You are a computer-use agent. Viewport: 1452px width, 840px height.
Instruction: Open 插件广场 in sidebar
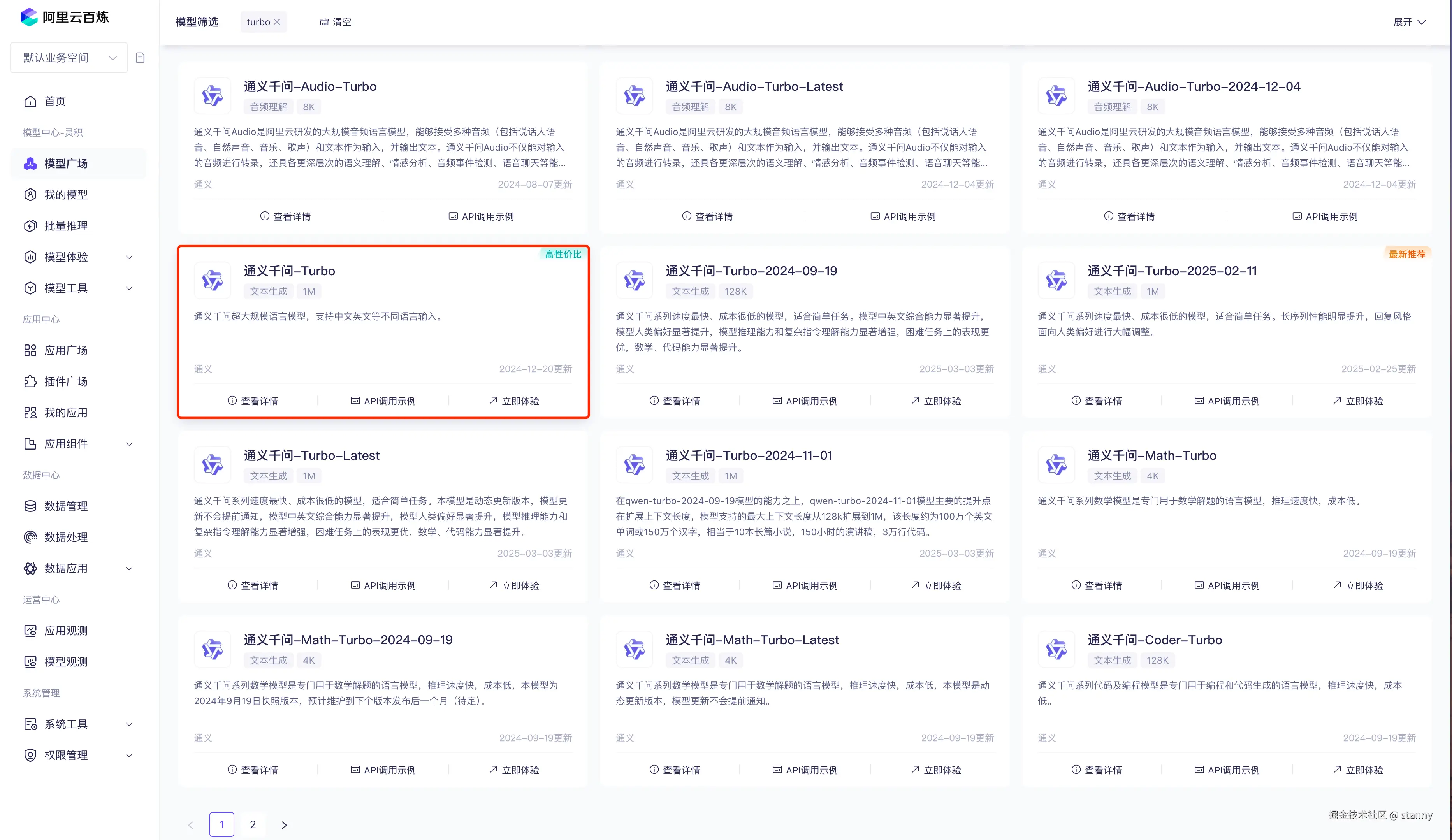(66, 381)
